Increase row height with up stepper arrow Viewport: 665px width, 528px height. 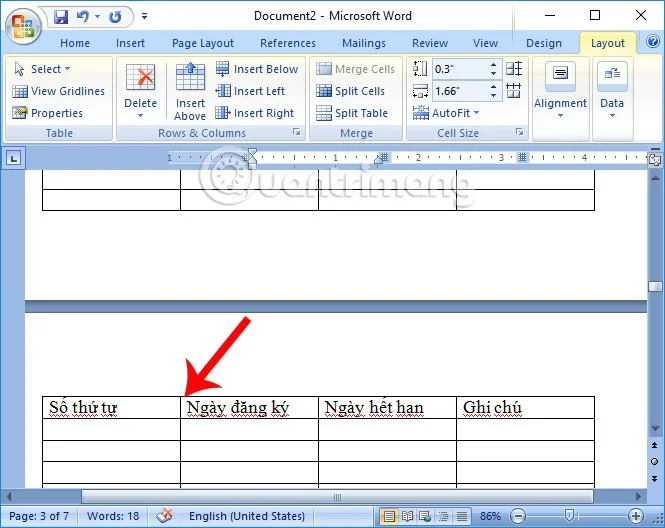493,65
